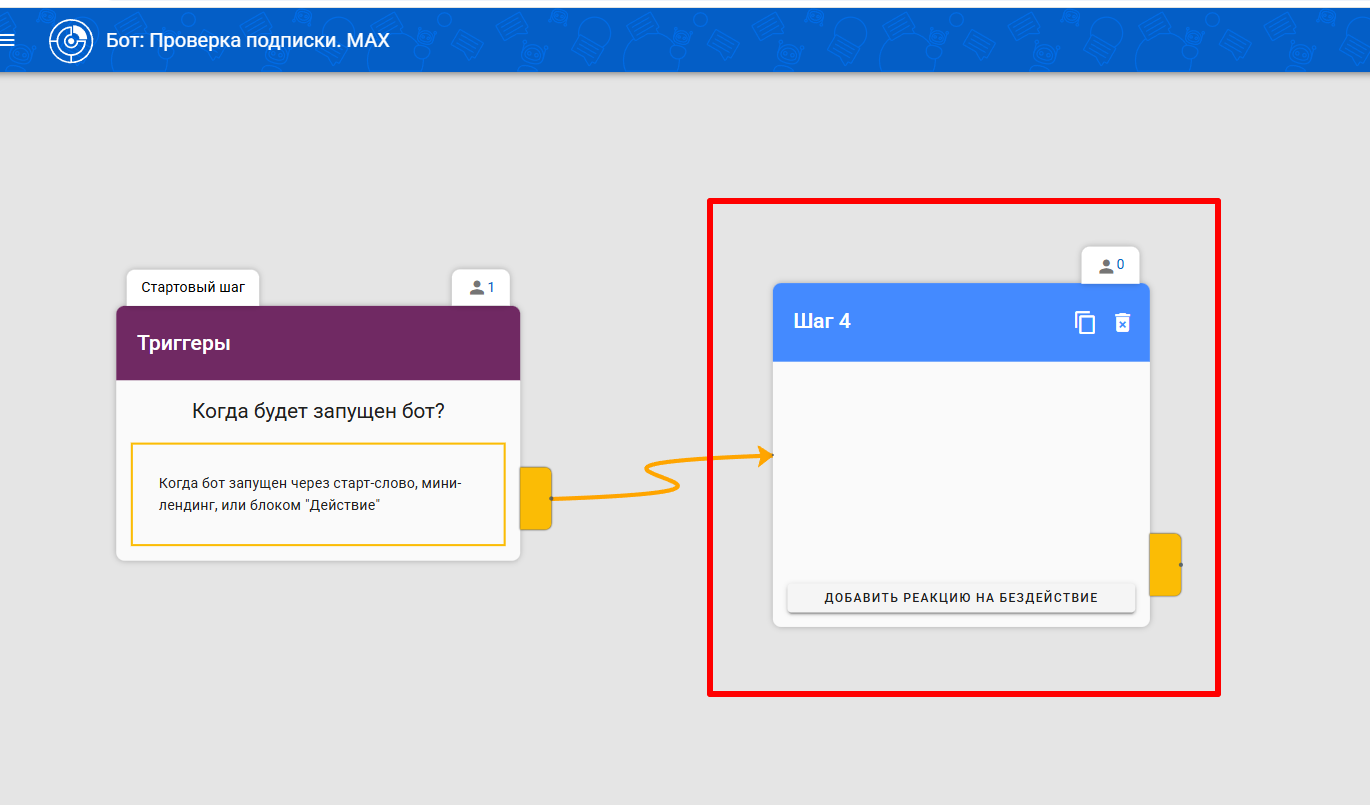Click the arrowhead entering Шаг 4
Screen dimensions: 1370x805
[766, 456]
